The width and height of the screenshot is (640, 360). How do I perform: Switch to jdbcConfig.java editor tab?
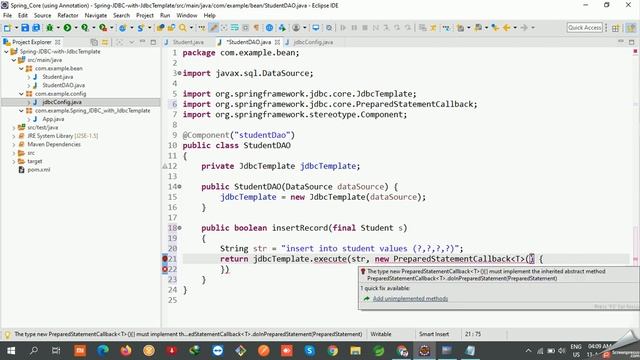tap(313, 42)
